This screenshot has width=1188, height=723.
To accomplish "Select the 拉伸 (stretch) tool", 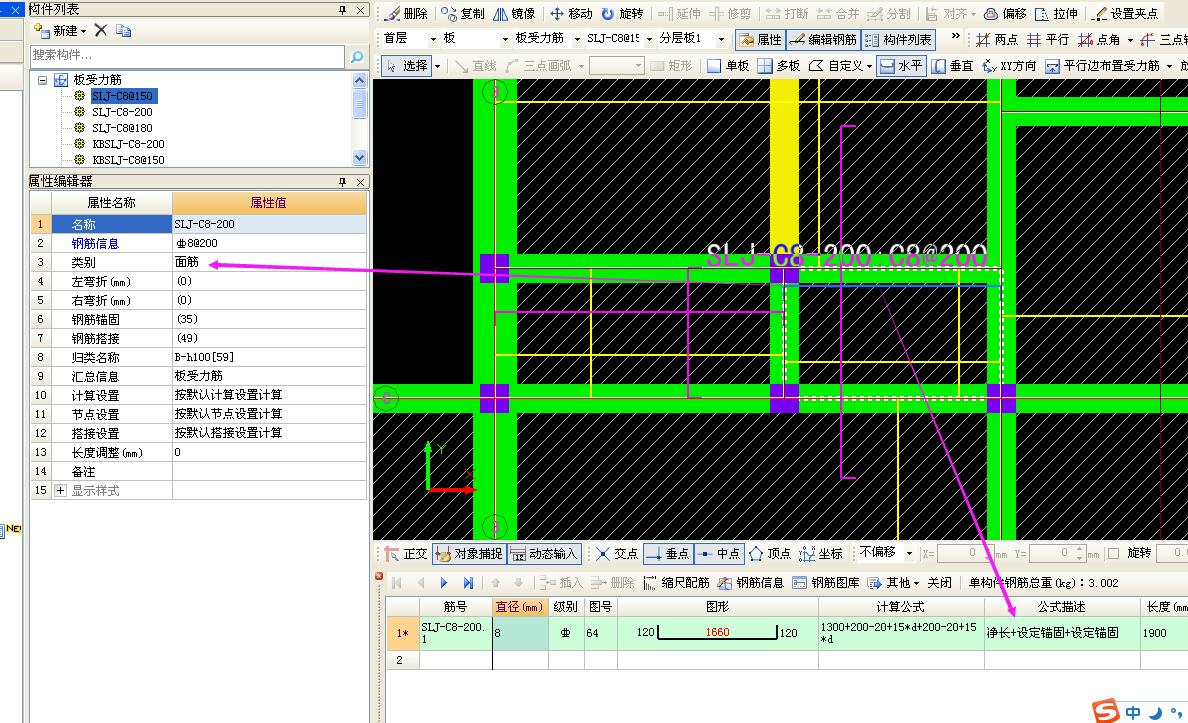I will (1056, 14).
